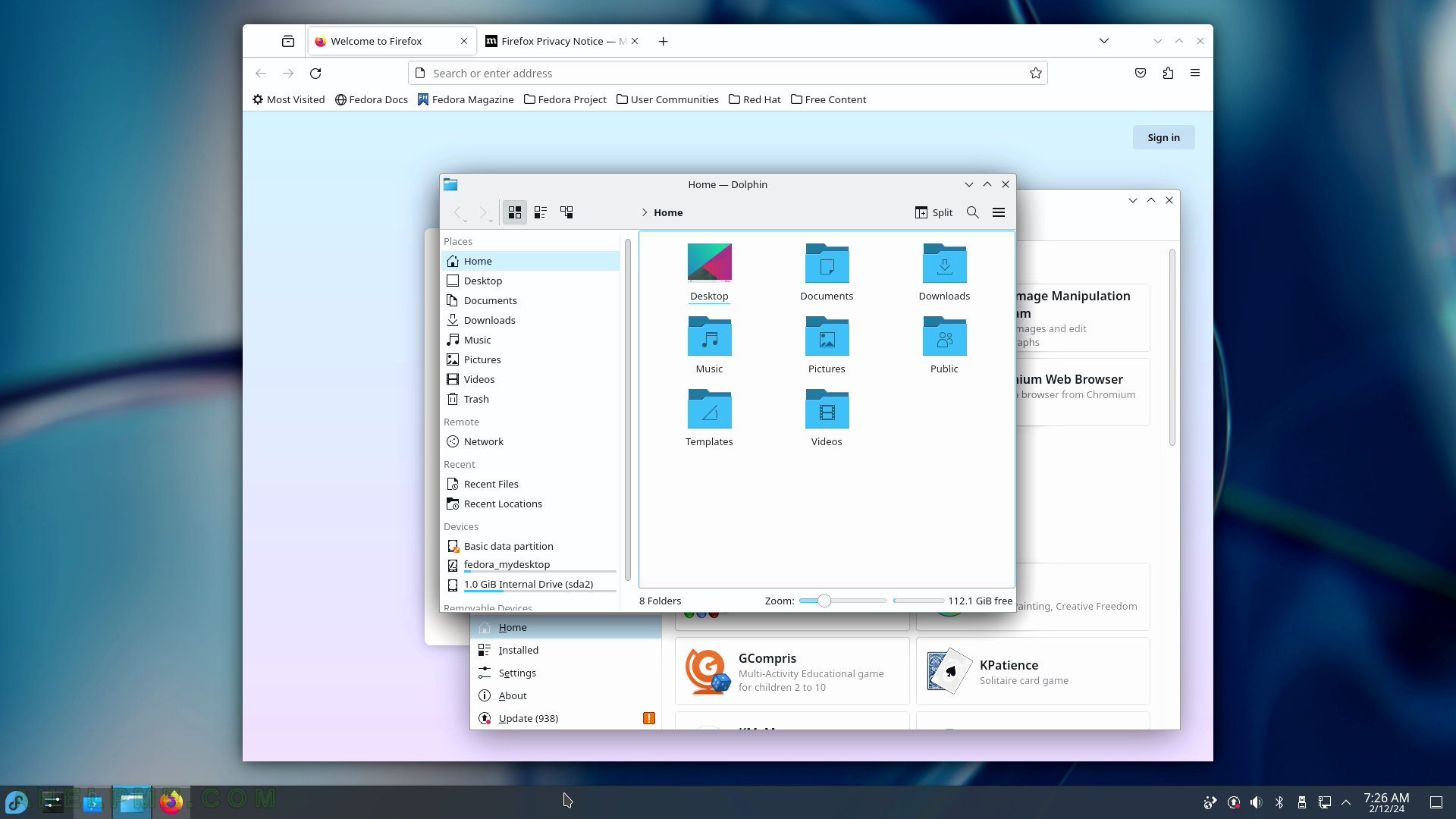Screen dimensions: 1456x819
Task: Reload page in Firefox
Action: (x=315, y=73)
